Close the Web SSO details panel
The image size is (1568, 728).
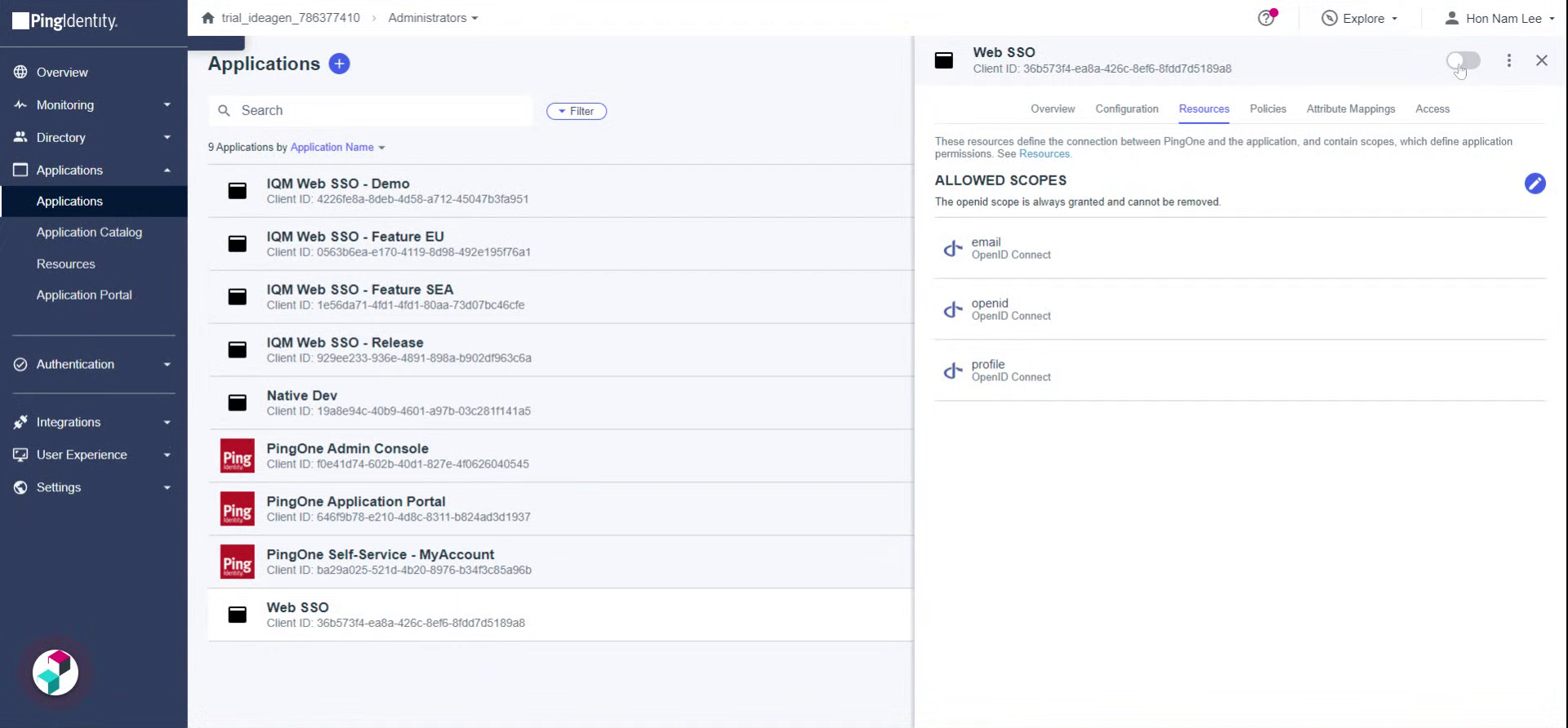pyautogui.click(x=1542, y=60)
